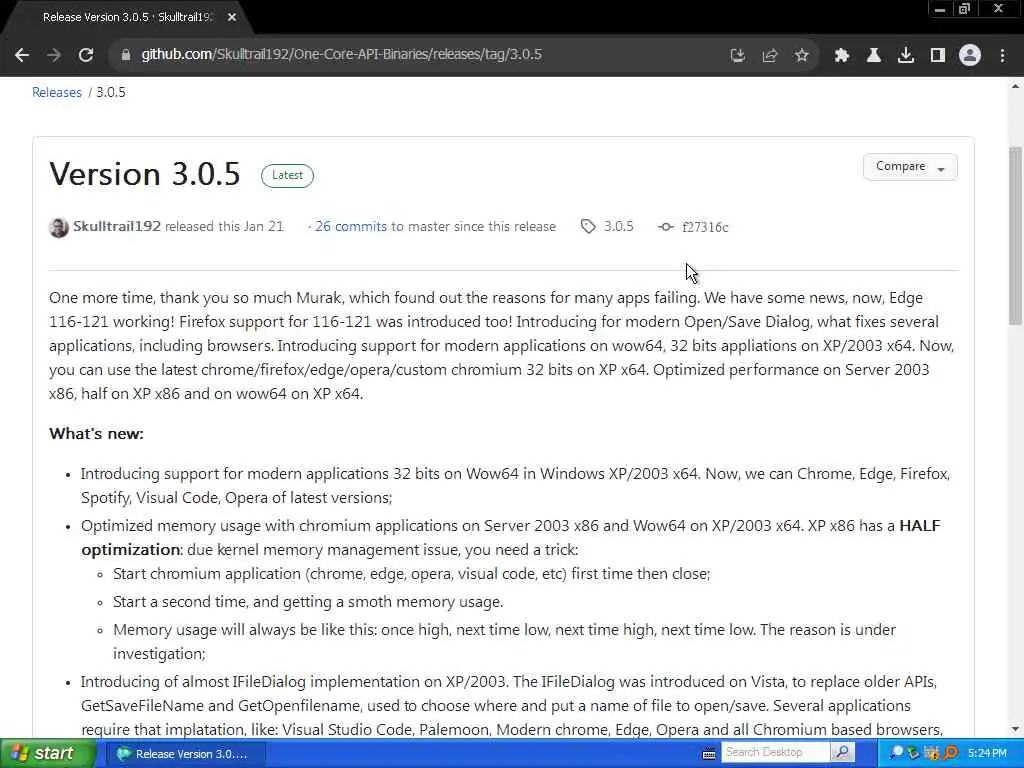Select the Release Version 3.0.5 browser tab
Image resolution: width=1024 pixels, height=768 pixels.
click(x=127, y=18)
